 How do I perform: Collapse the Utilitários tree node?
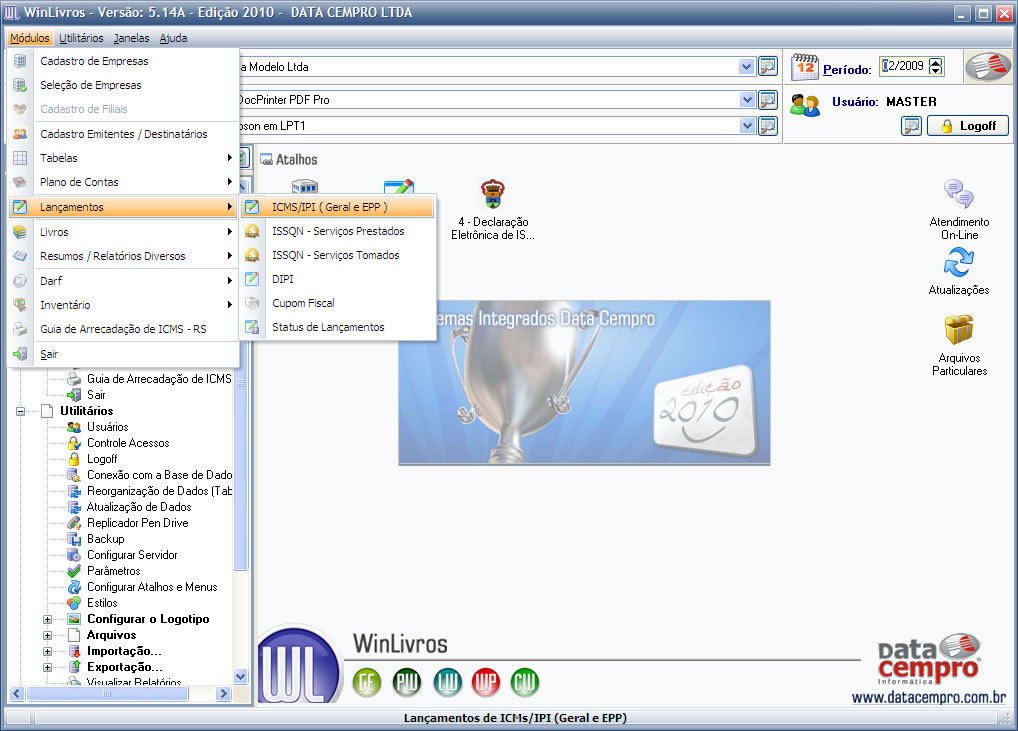pos(21,411)
